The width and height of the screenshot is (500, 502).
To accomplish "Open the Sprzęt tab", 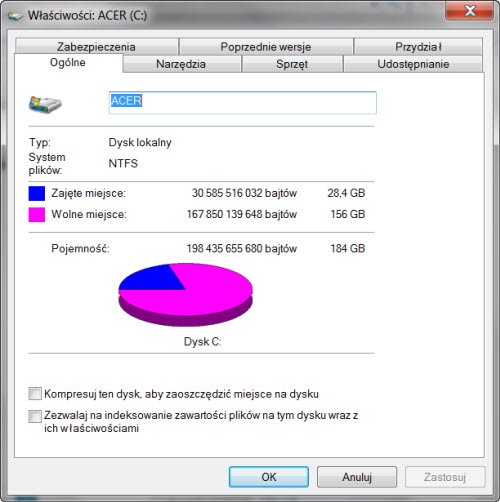I will tap(292, 64).
